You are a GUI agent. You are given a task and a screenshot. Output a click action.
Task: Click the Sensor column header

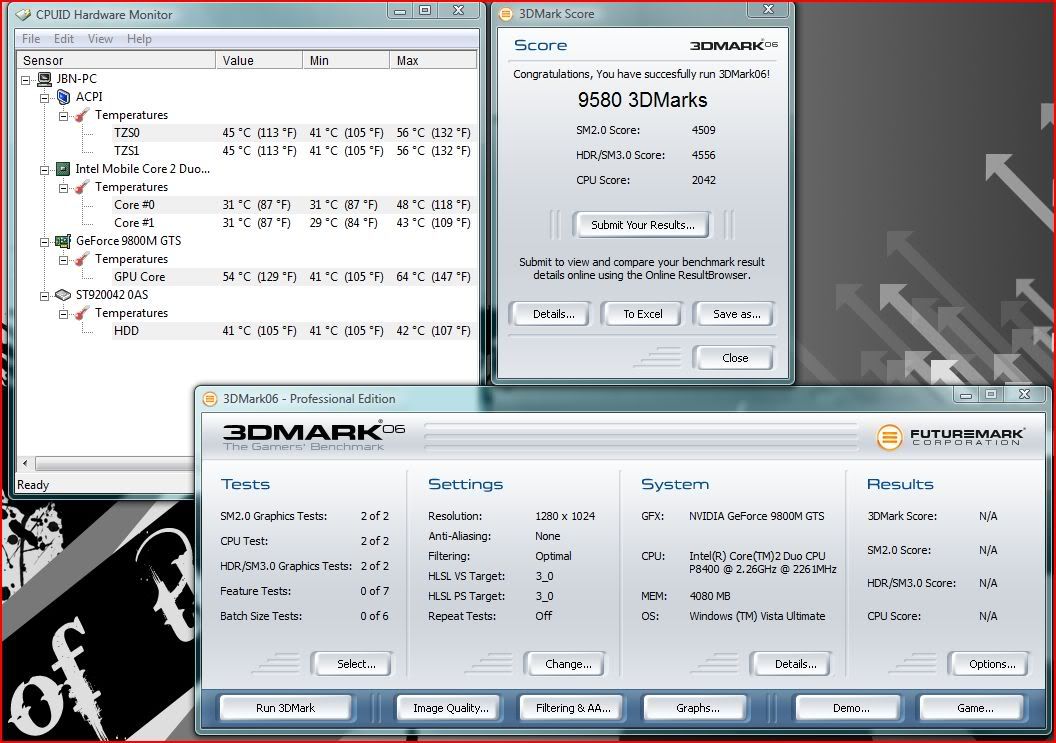pos(116,61)
